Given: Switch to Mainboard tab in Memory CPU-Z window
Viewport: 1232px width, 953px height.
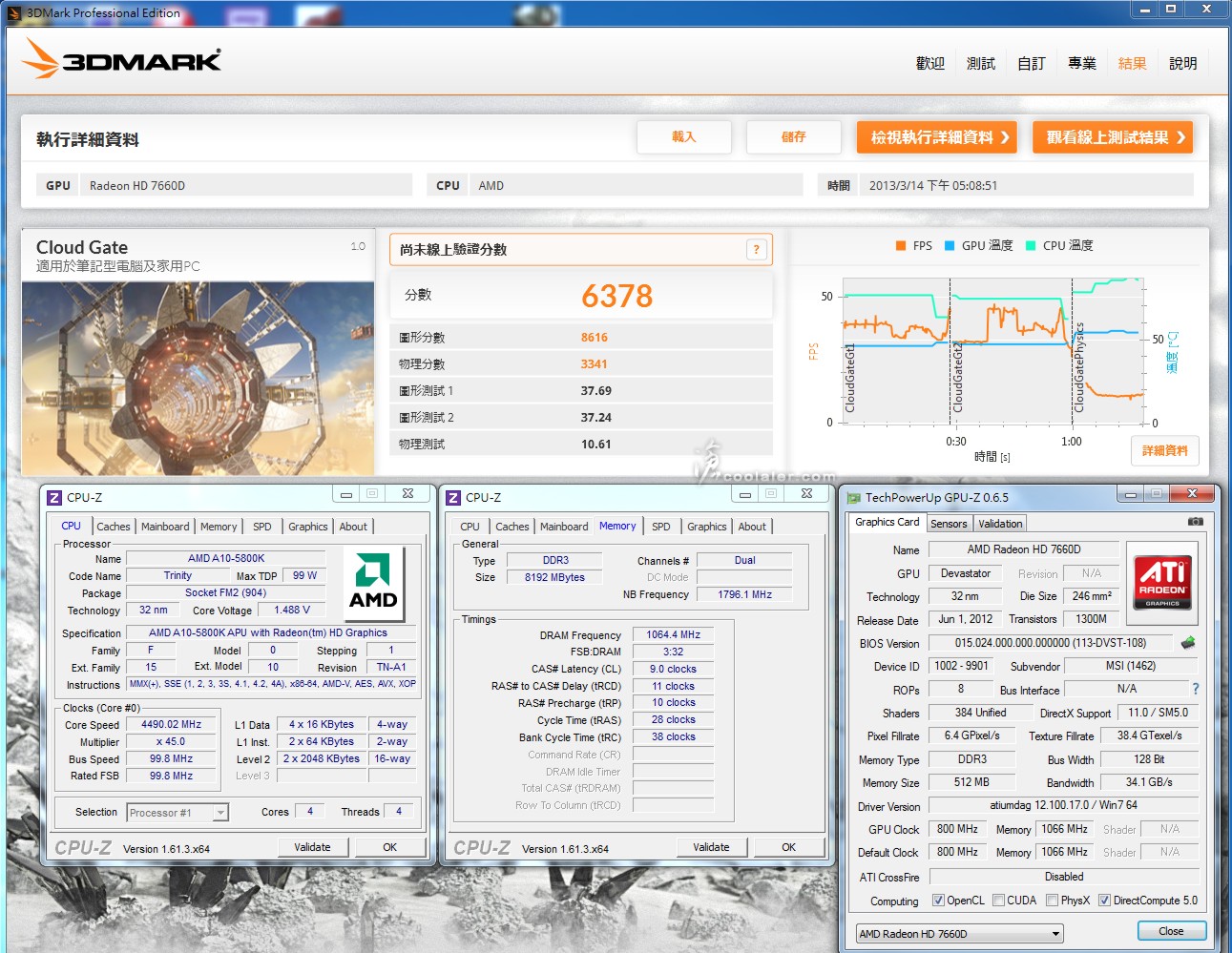Looking at the screenshot, I should (564, 527).
